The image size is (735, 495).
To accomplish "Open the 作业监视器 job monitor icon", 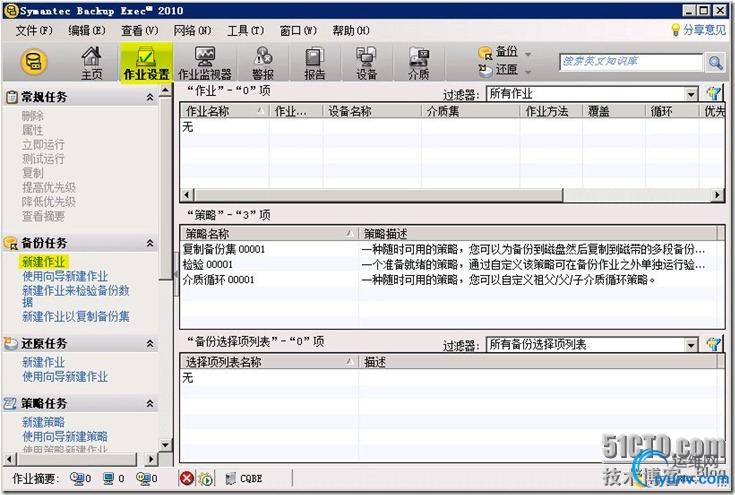I will pos(205,63).
